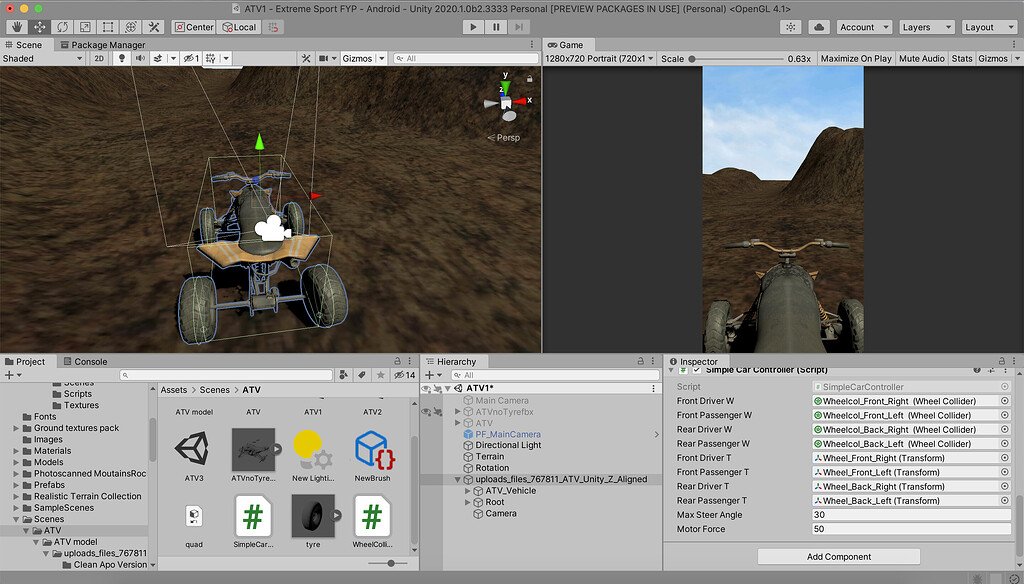Screen dimensions: 1024x584
Task: Pause play mode with the pause icon
Action: (495, 27)
